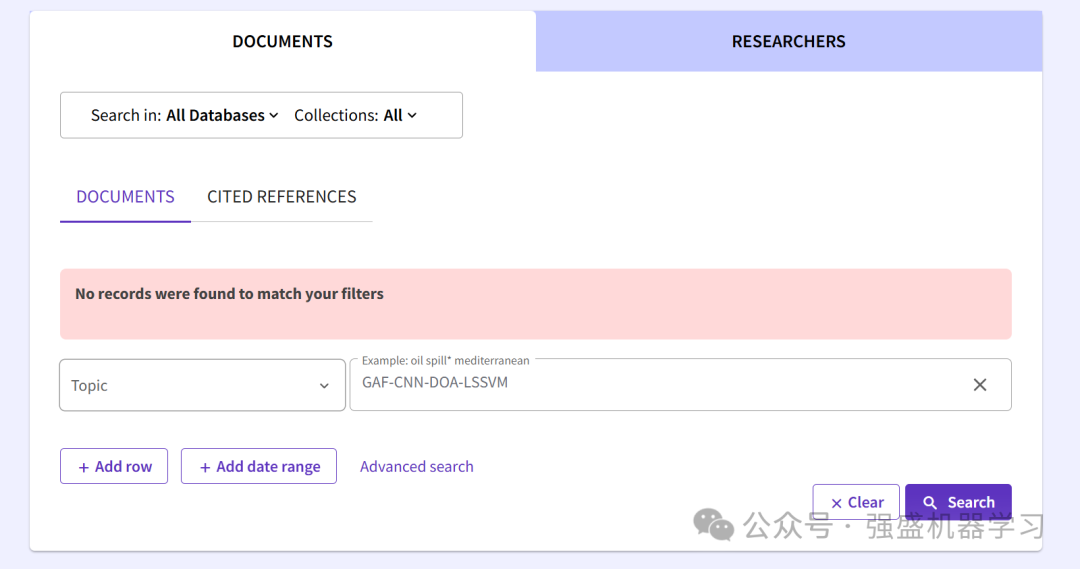The height and width of the screenshot is (569, 1080).
Task: Click the Add date range button
Action: pos(259,466)
